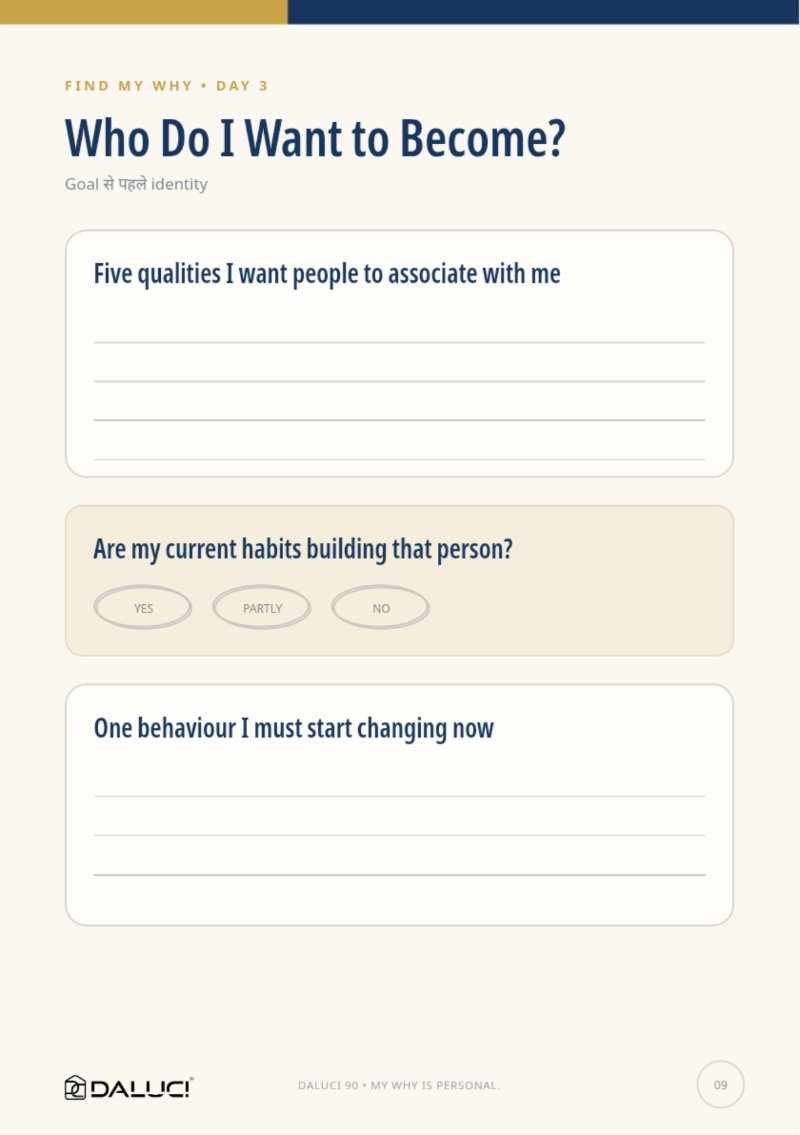Click second line under One behaviour heading

[399, 835]
